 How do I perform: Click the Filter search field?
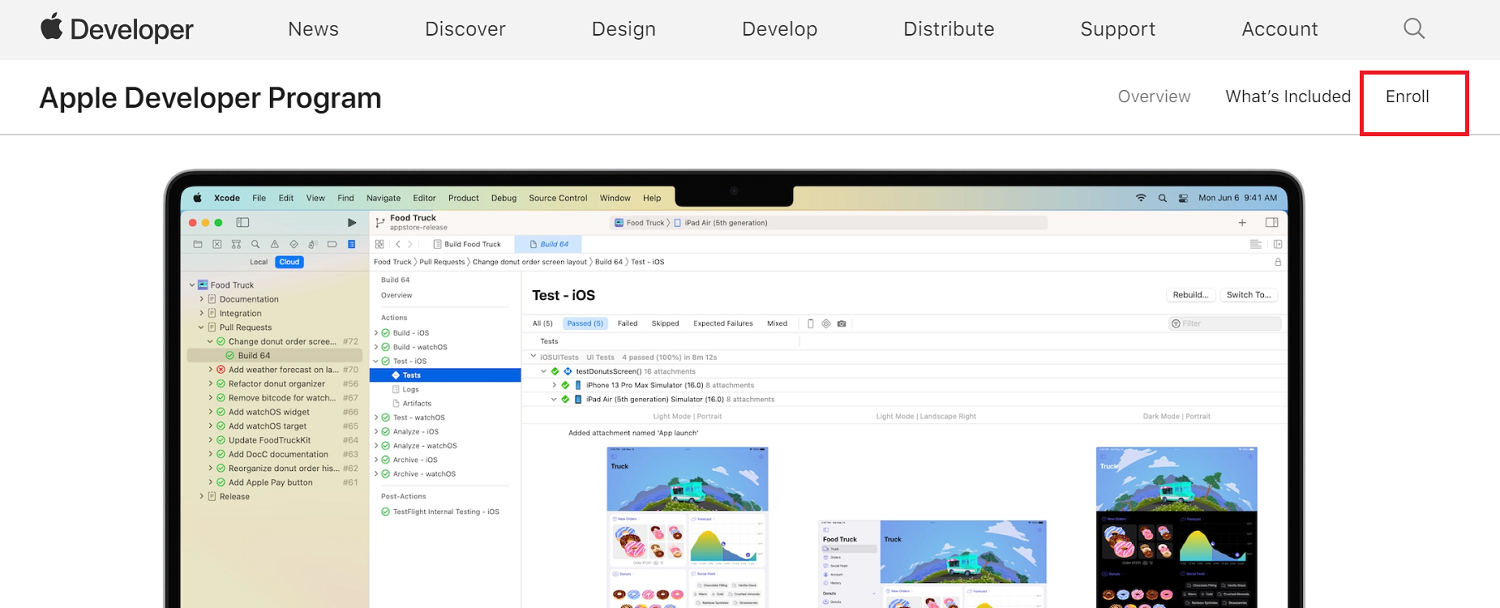(x=1225, y=323)
